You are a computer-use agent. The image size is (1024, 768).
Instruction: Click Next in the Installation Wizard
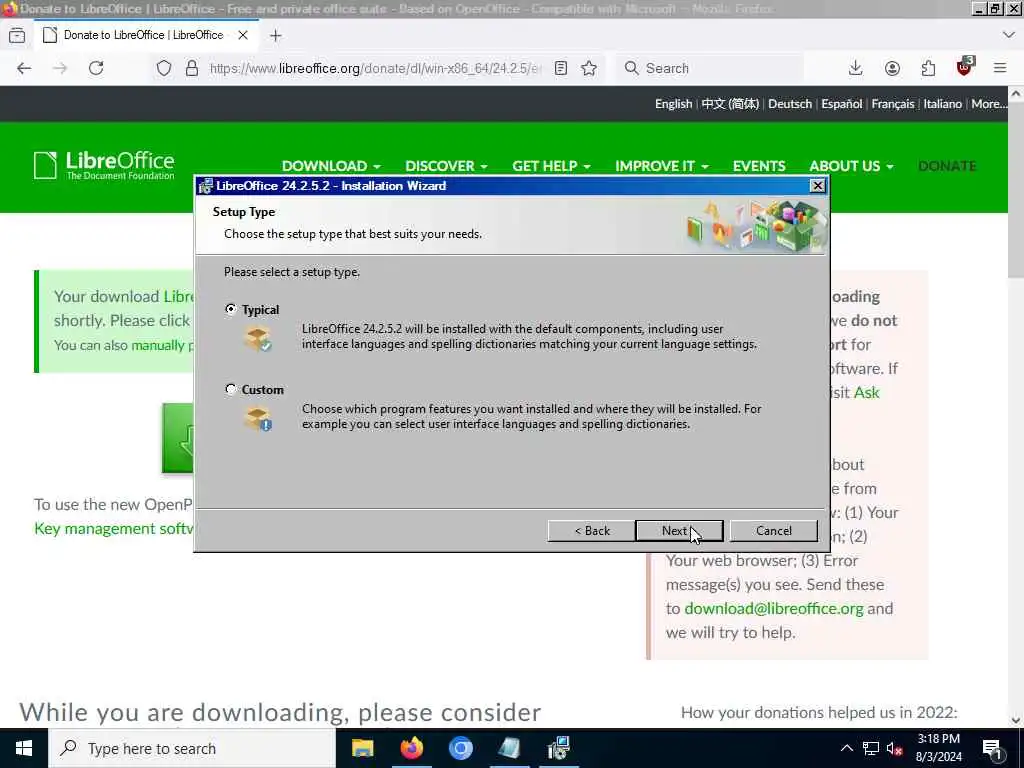pos(679,530)
